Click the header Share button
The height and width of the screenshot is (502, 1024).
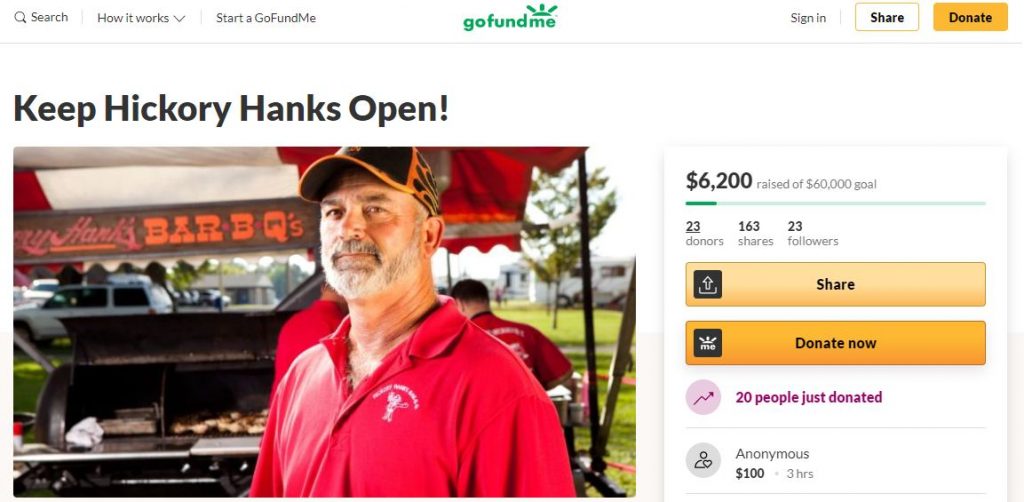tap(887, 17)
